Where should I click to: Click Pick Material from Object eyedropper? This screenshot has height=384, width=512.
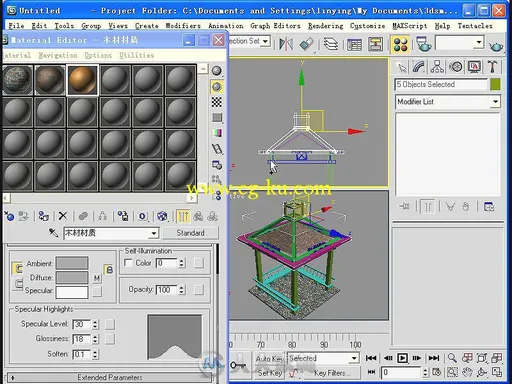(53, 232)
